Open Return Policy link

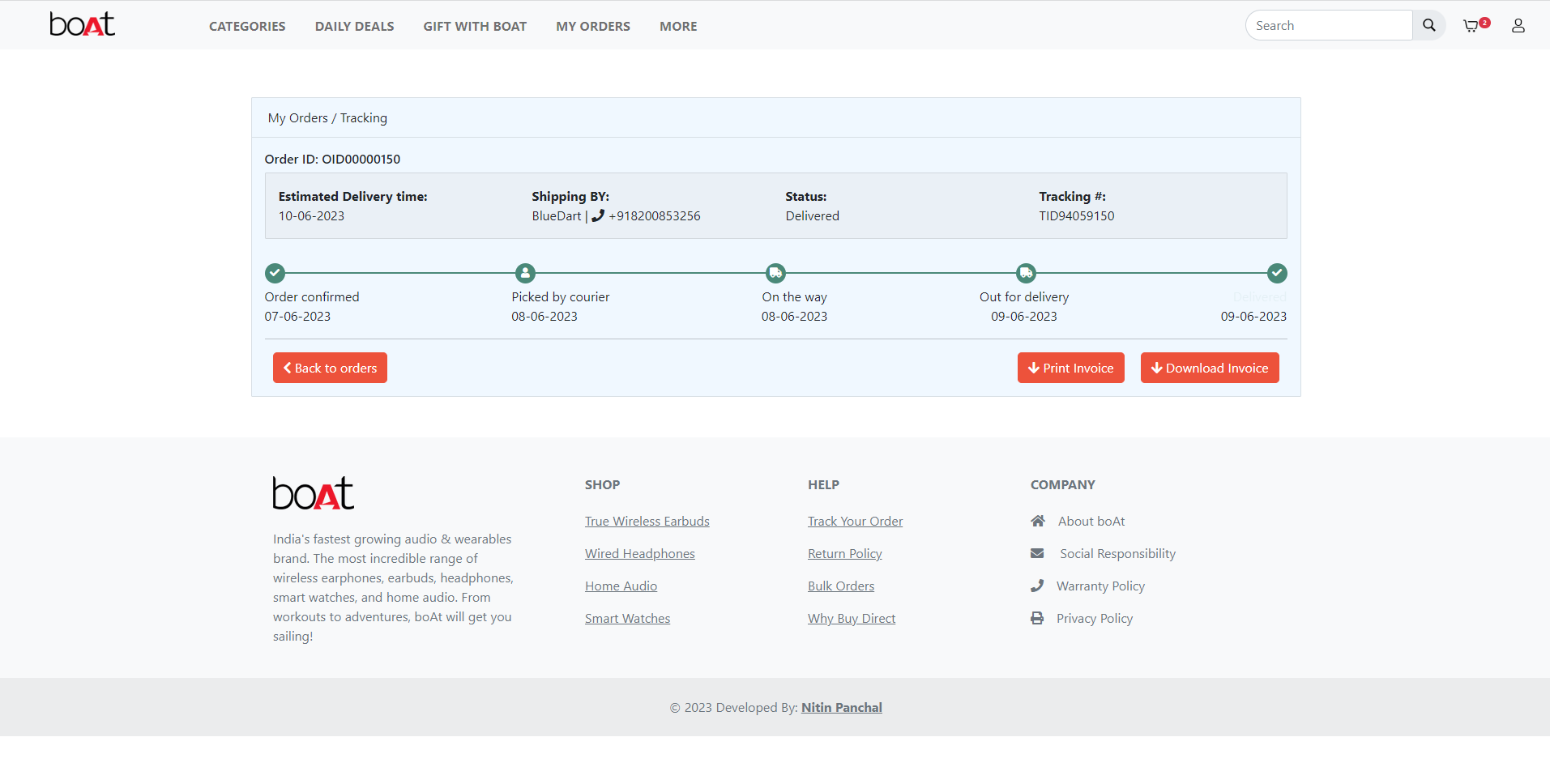[845, 553]
